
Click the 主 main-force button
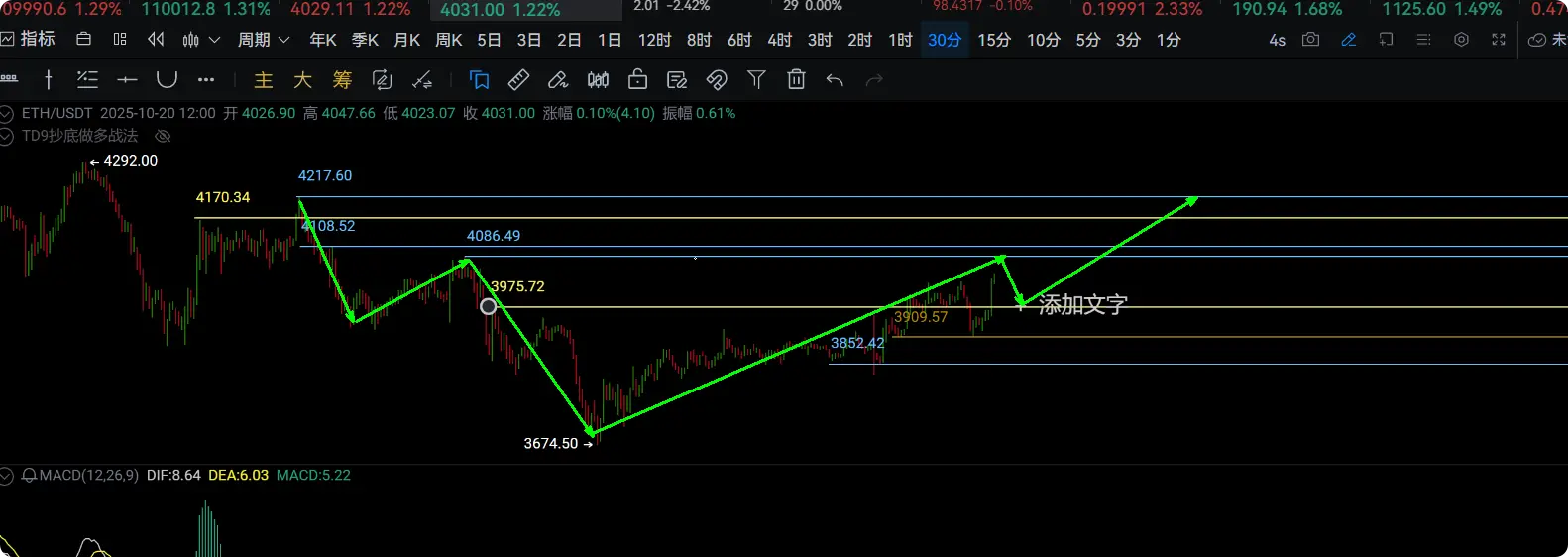[x=264, y=80]
